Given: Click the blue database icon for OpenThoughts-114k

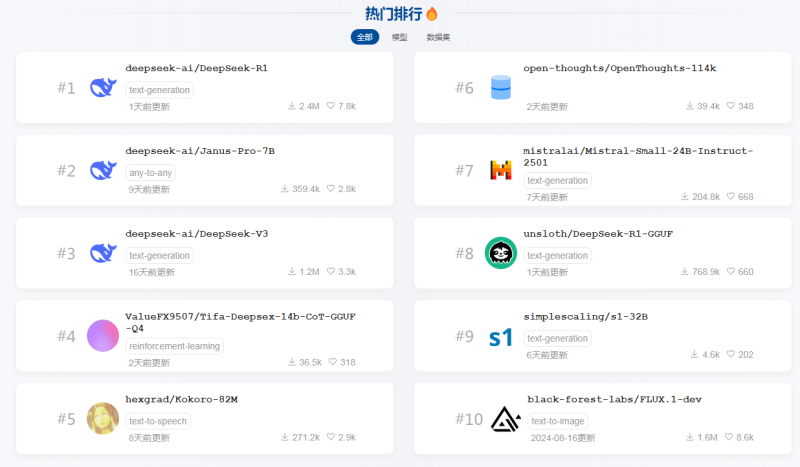Looking at the screenshot, I should pyautogui.click(x=501, y=88).
